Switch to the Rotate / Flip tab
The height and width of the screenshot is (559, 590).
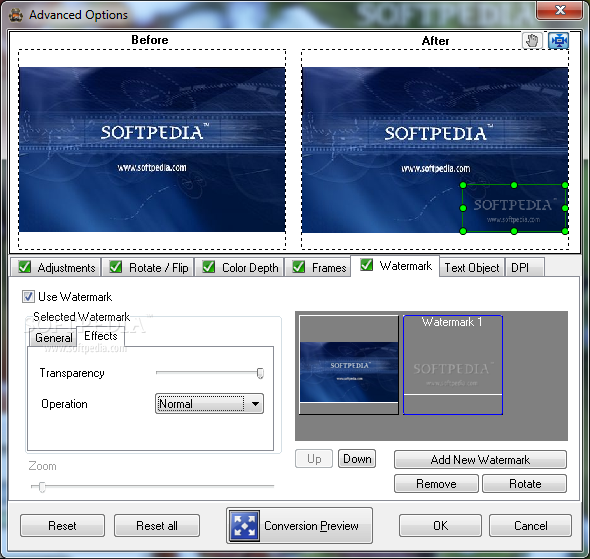click(x=148, y=267)
